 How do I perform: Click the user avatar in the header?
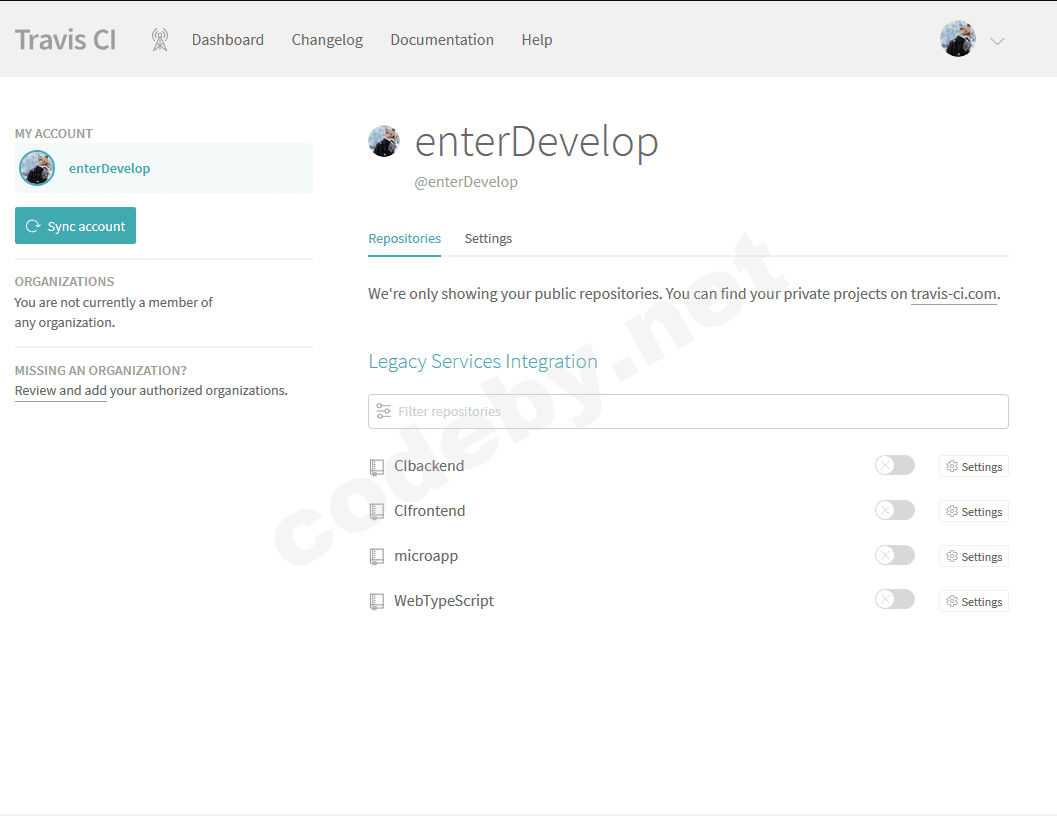point(958,39)
